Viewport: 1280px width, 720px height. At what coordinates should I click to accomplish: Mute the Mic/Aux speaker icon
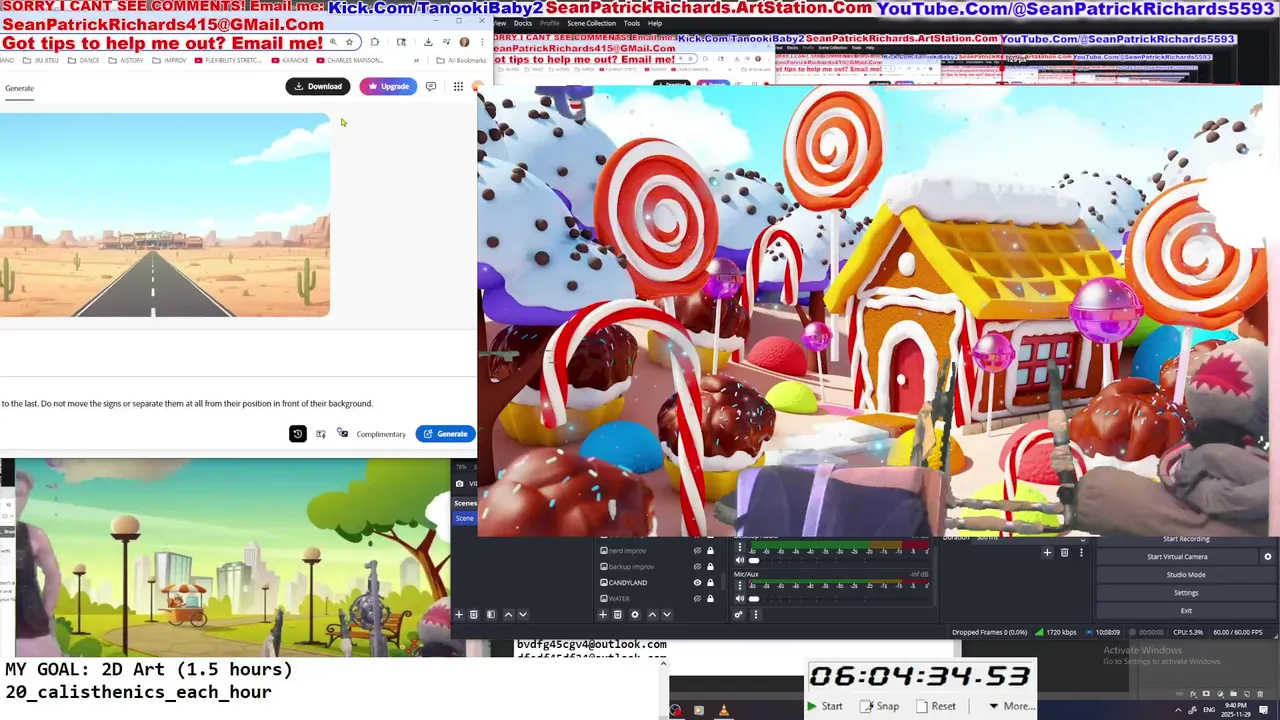click(740, 598)
